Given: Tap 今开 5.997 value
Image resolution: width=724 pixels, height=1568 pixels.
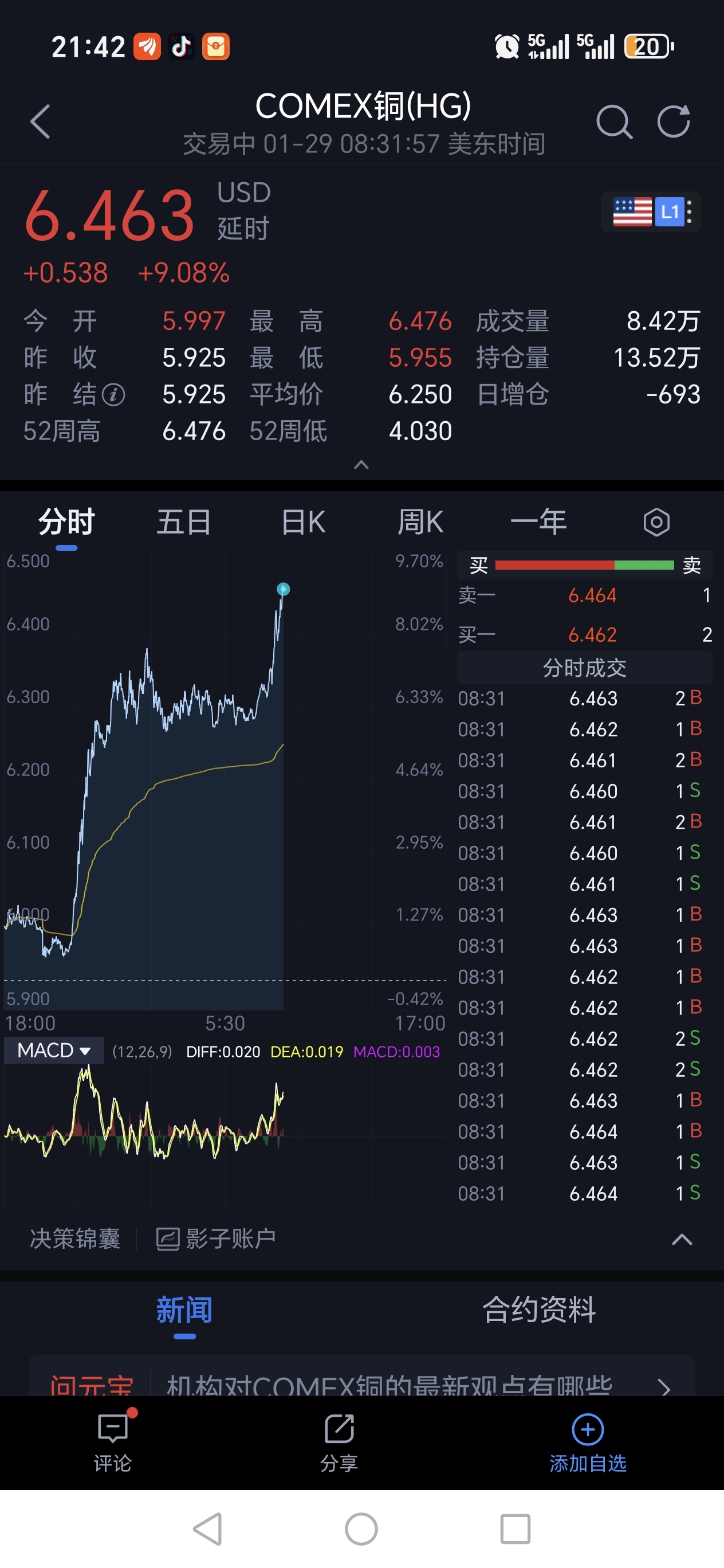Looking at the screenshot, I should (x=194, y=322).
